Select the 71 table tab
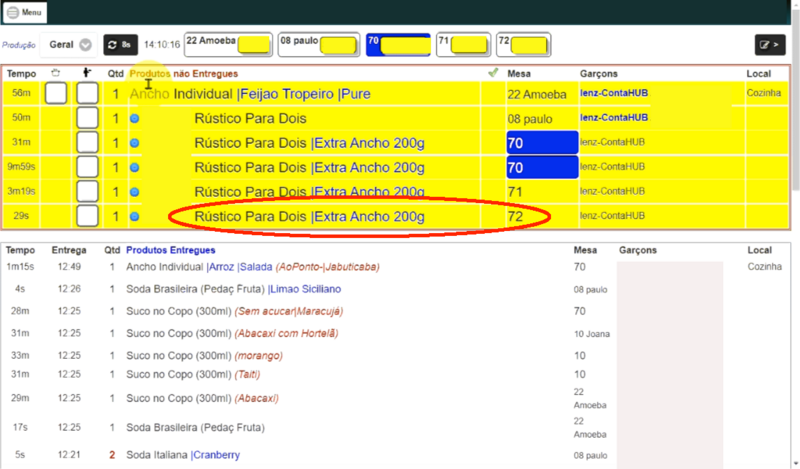 point(463,45)
